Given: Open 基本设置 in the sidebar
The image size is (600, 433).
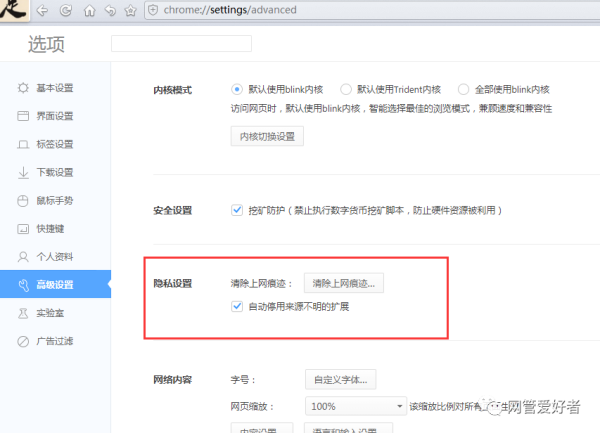Looking at the screenshot, I should point(57,88).
